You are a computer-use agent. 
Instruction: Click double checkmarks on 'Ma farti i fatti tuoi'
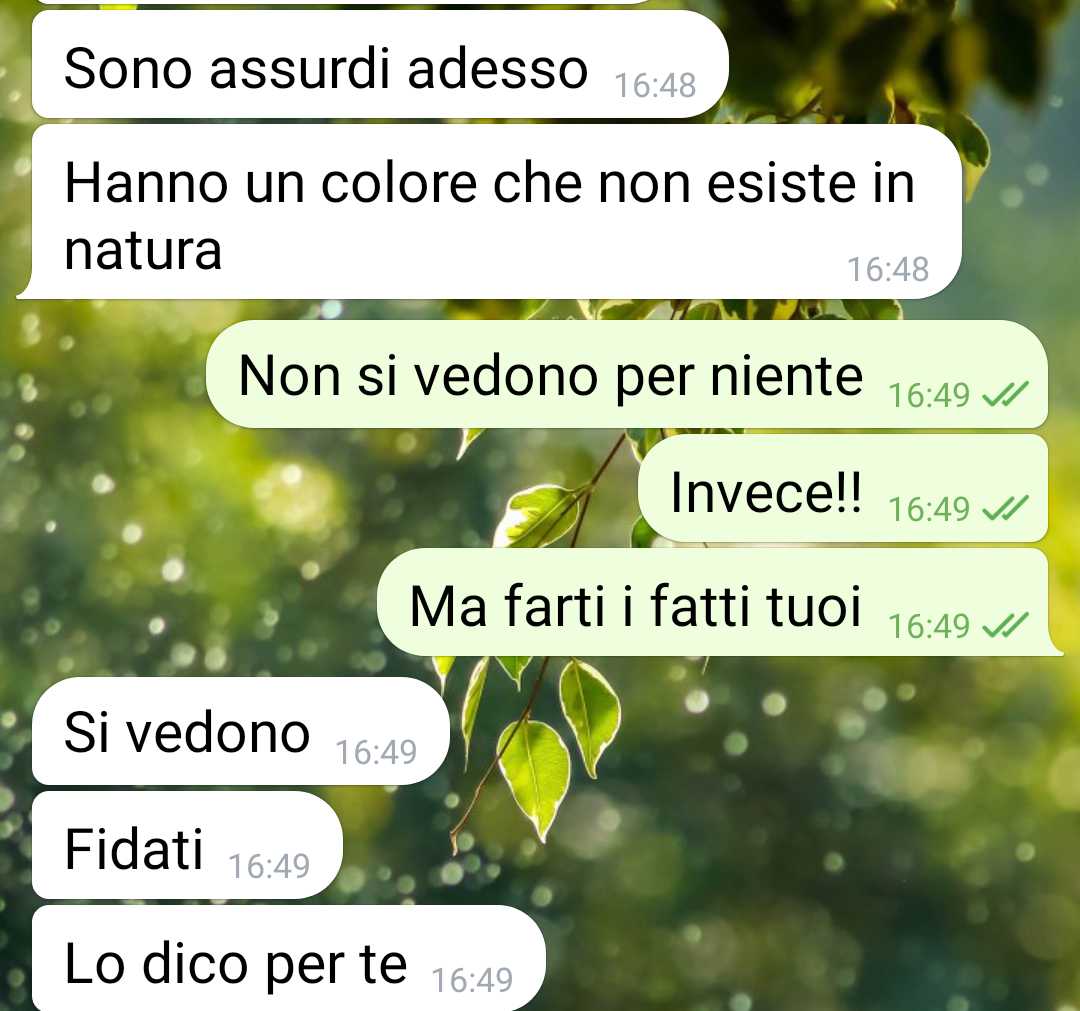tap(1005, 626)
